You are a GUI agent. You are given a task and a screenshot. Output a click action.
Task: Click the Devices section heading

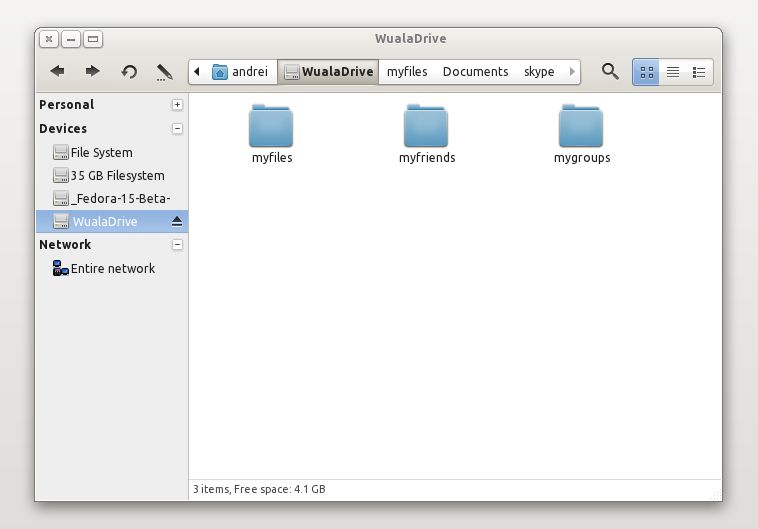click(63, 129)
